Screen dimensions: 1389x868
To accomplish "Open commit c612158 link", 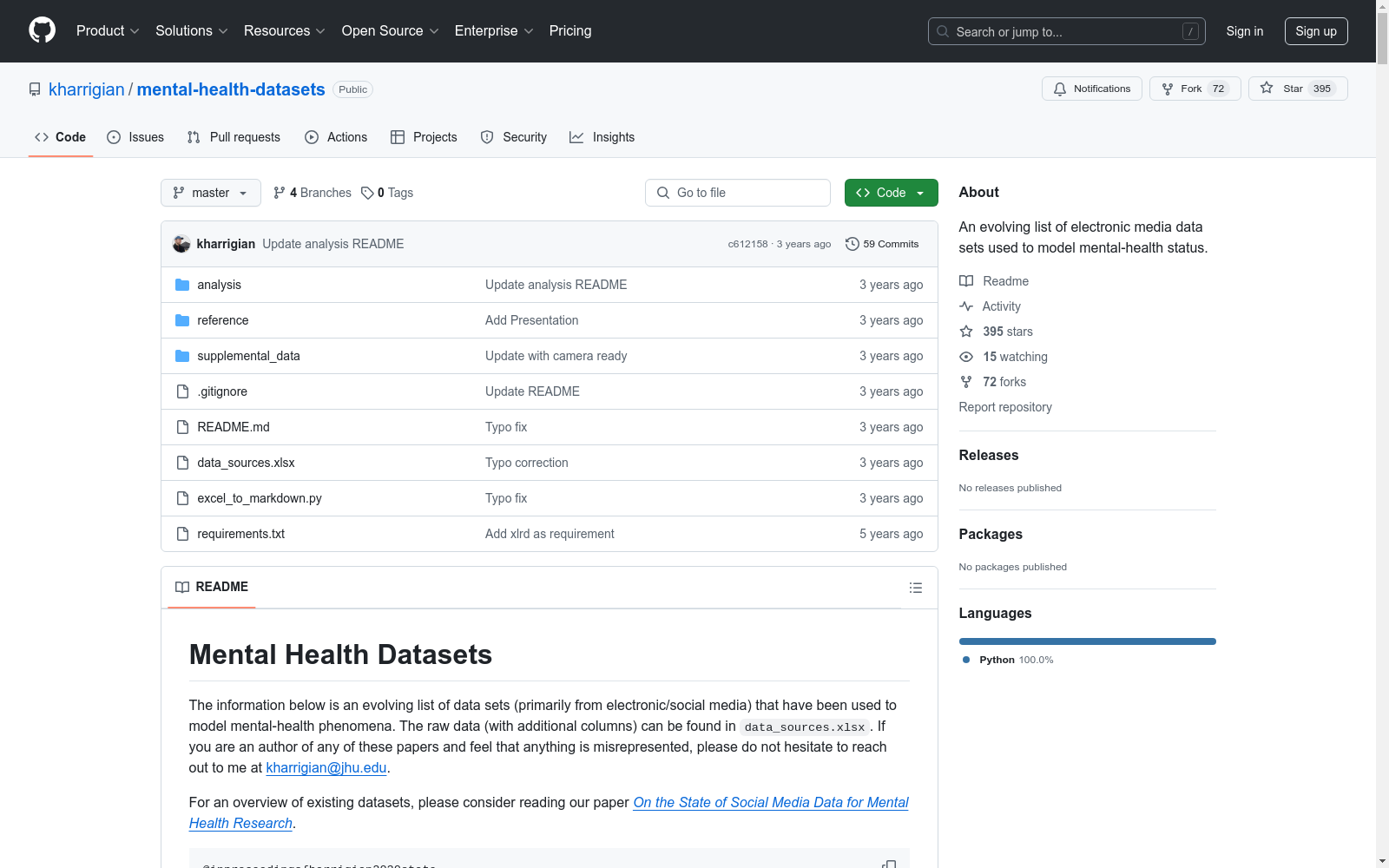I will (747, 244).
